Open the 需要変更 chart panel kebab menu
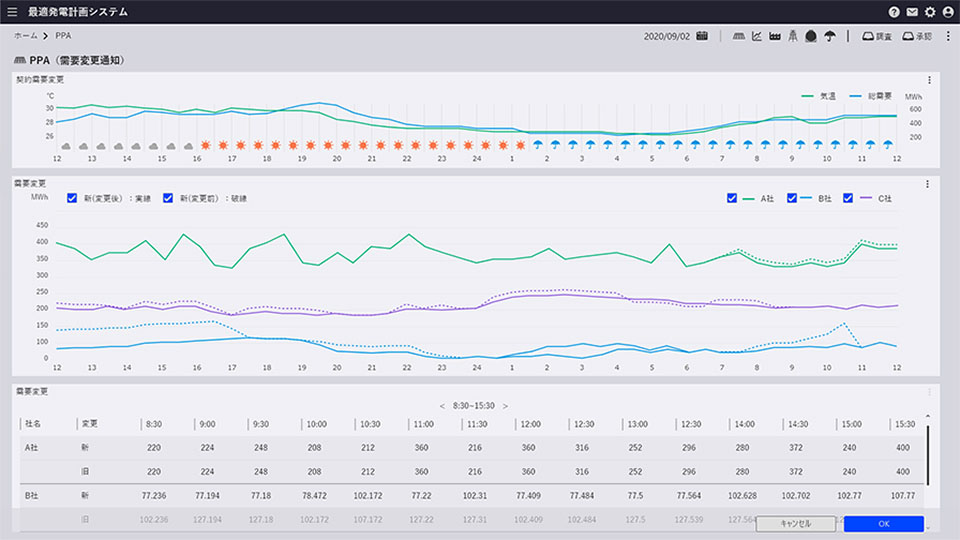This screenshot has width=960, height=540. [x=928, y=184]
